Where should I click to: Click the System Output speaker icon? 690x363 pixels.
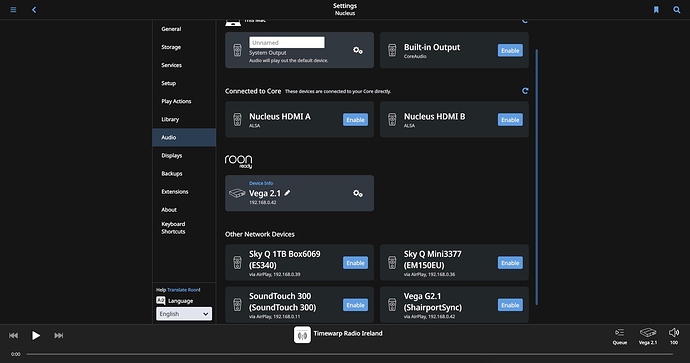[x=237, y=50]
